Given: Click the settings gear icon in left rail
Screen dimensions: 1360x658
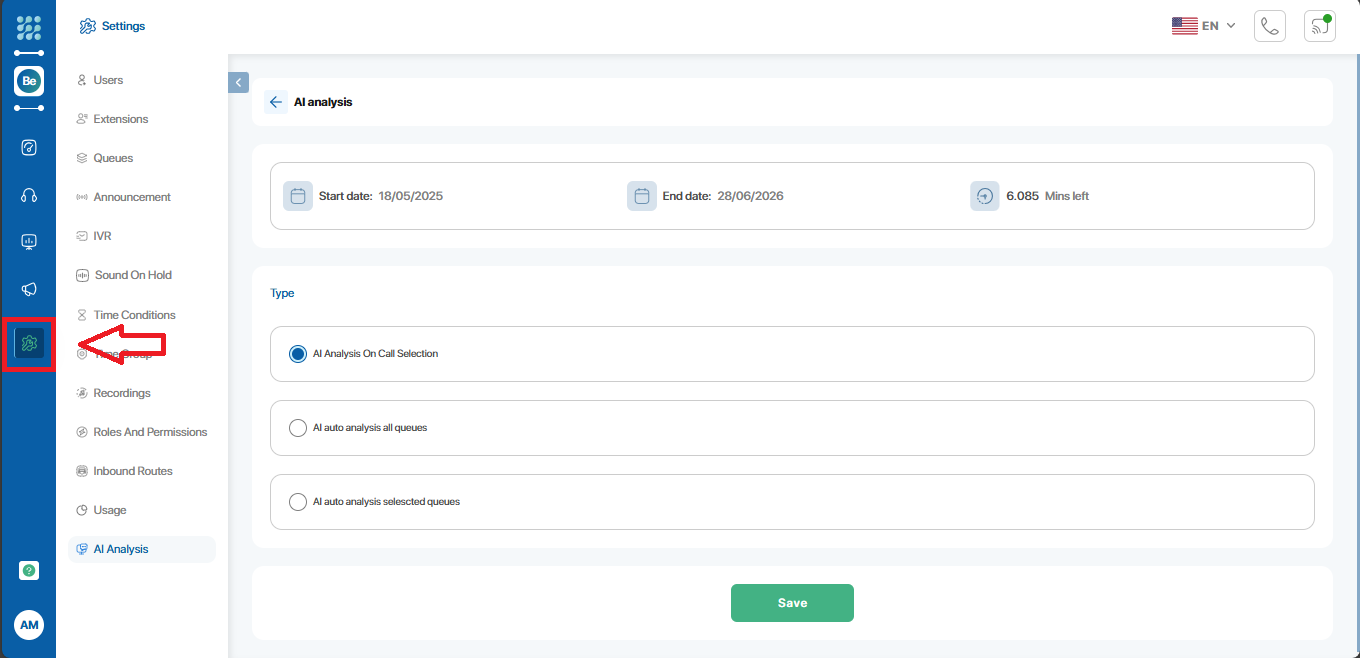Looking at the screenshot, I should tap(29, 344).
